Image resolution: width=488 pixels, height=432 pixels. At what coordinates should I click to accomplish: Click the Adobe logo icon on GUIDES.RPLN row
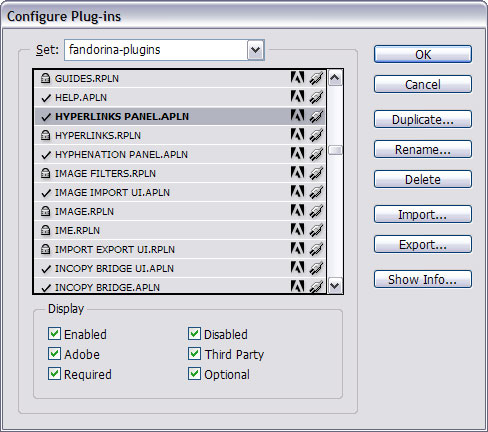297,77
